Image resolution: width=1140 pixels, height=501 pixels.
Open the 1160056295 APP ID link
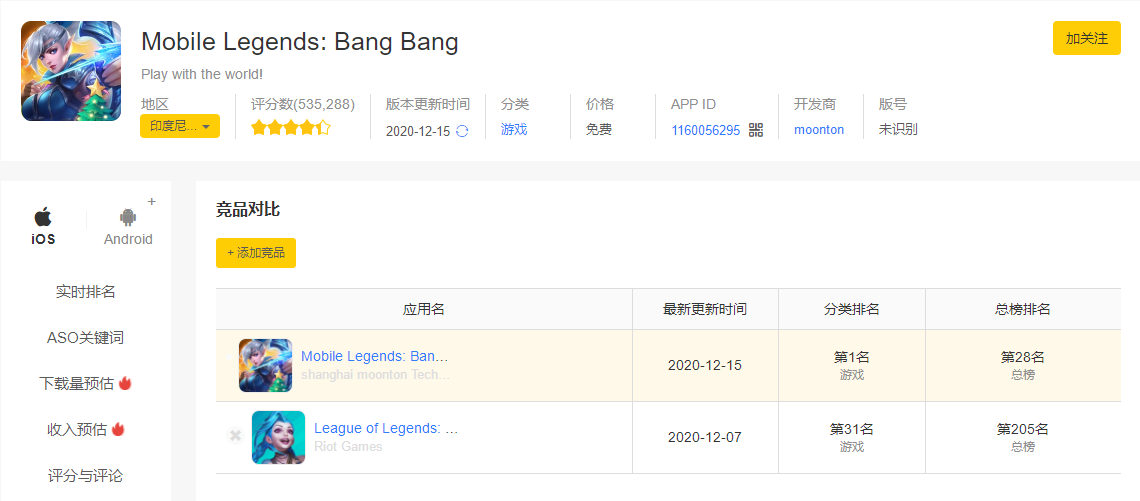point(706,130)
